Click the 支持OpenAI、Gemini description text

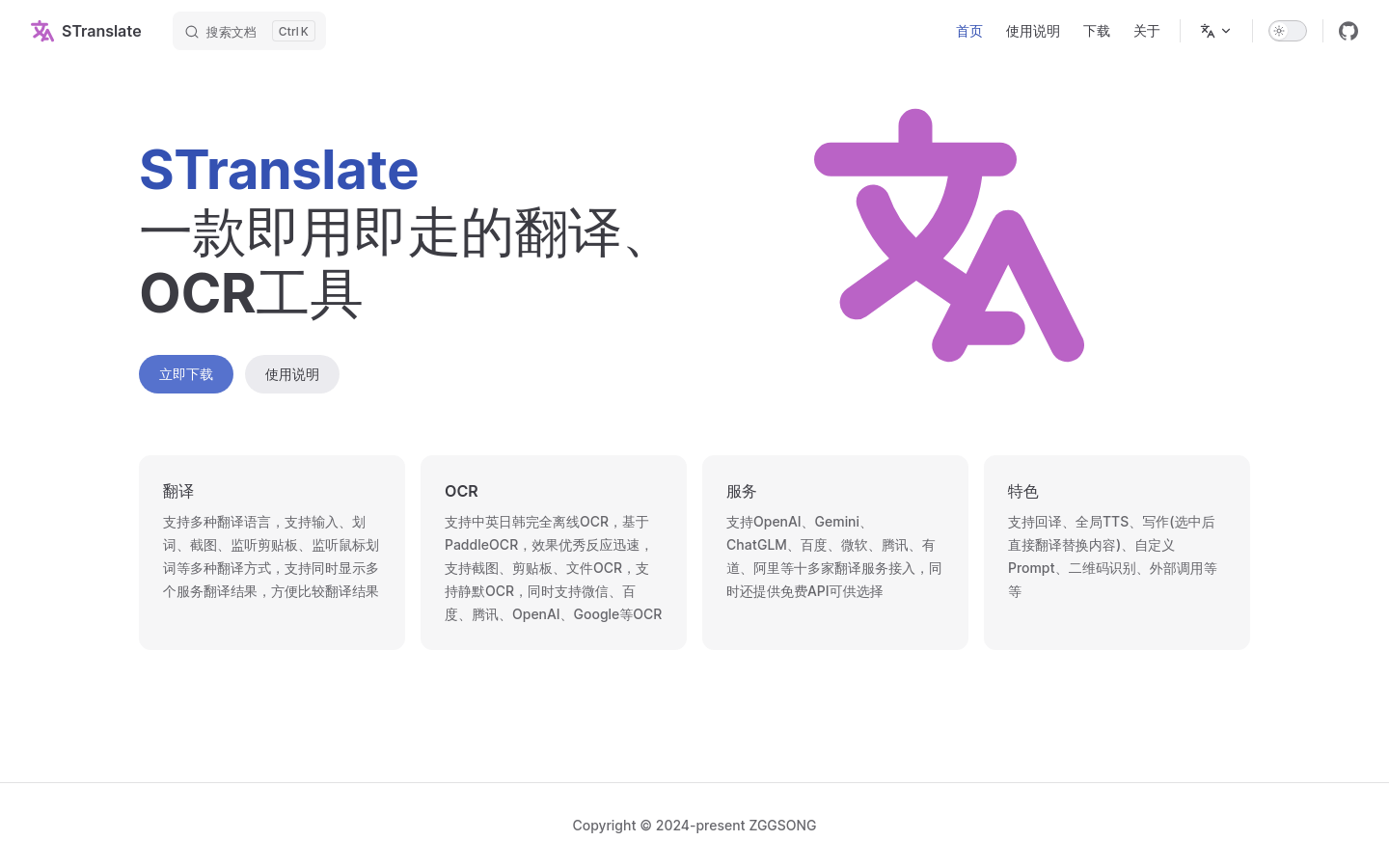click(834, 556)
